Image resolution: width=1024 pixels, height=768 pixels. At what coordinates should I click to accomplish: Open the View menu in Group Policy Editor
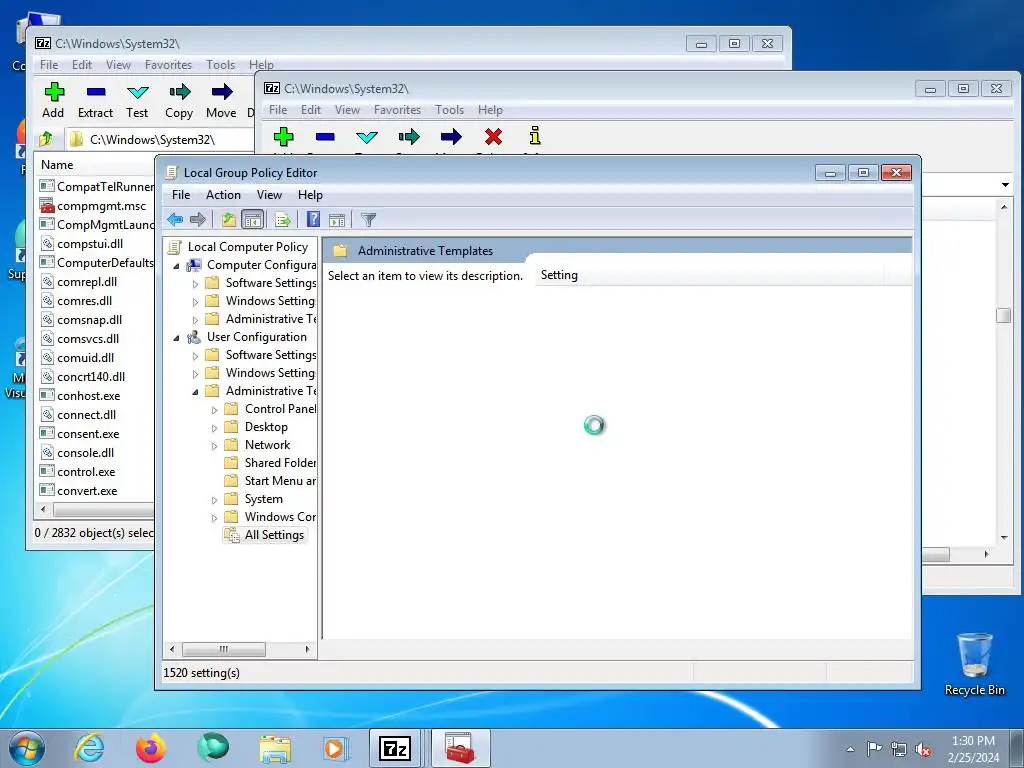coord(269,195)
